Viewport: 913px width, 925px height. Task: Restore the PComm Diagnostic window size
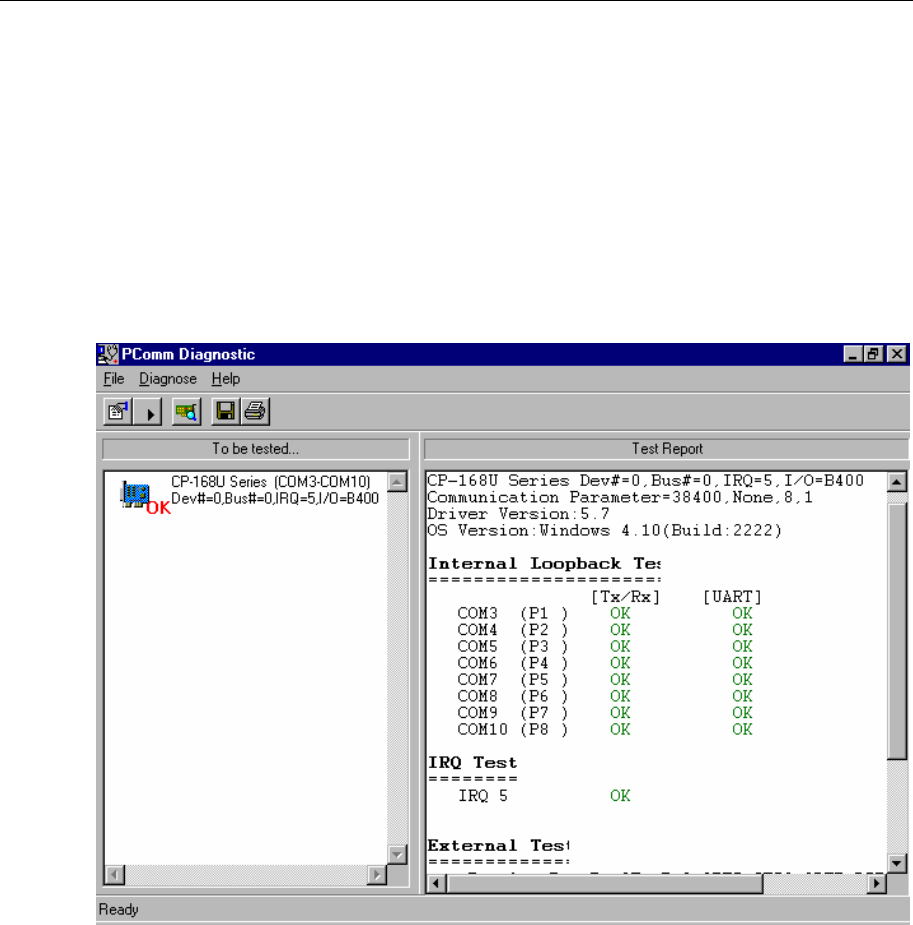tap(873, 354)
